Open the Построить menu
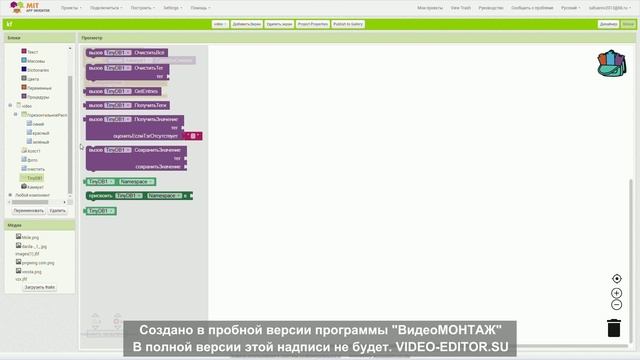 [142, 8]
